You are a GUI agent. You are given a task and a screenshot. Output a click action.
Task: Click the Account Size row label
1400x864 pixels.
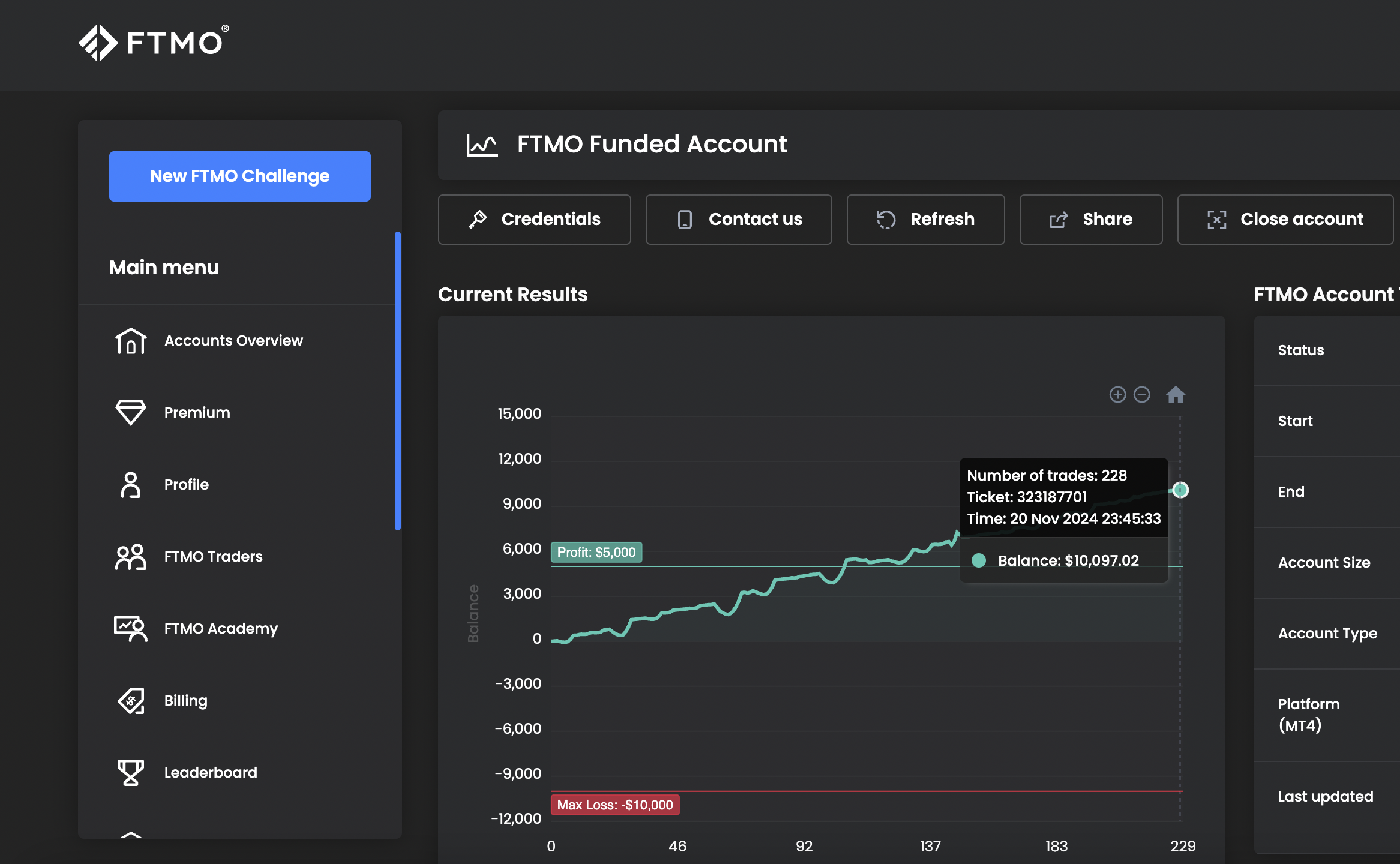click(1324, 563)
